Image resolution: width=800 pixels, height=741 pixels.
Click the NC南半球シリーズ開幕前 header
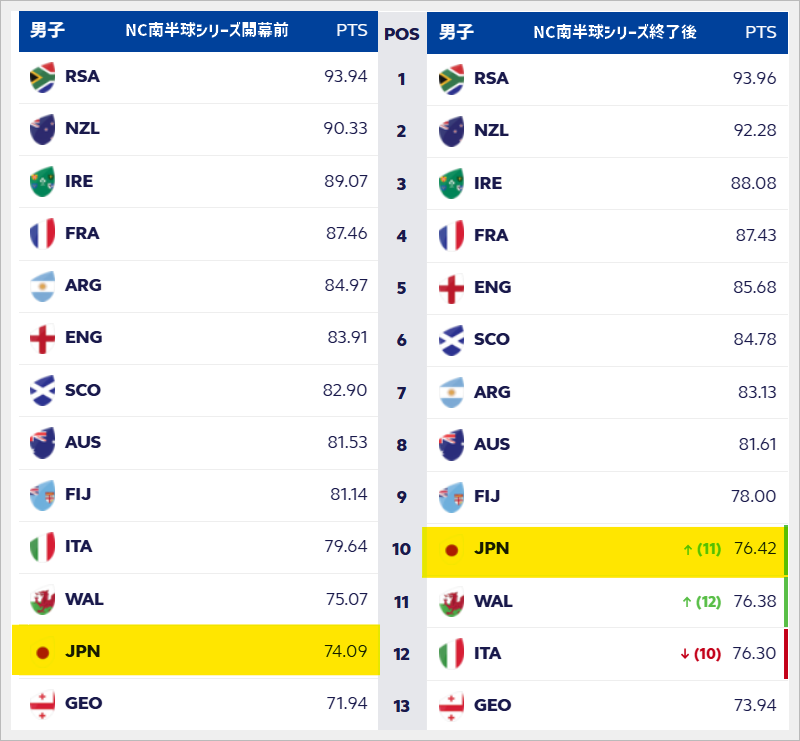207,30
